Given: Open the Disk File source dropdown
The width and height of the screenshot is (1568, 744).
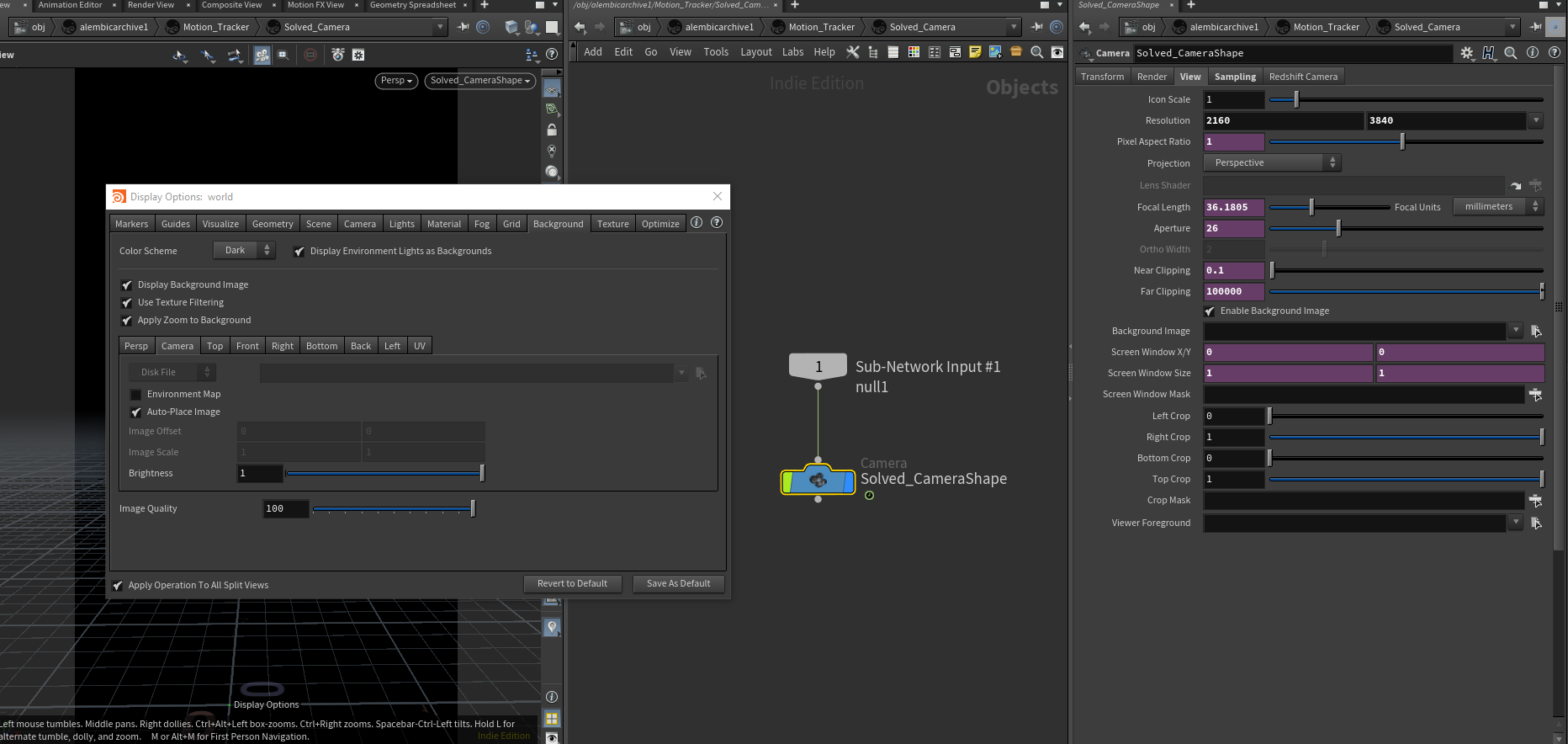Looking at the screenshot, I should pos(172,372).
